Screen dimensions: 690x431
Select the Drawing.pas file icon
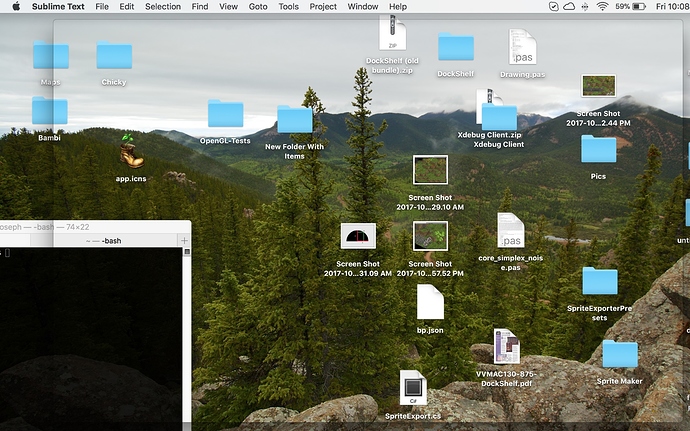522,47
